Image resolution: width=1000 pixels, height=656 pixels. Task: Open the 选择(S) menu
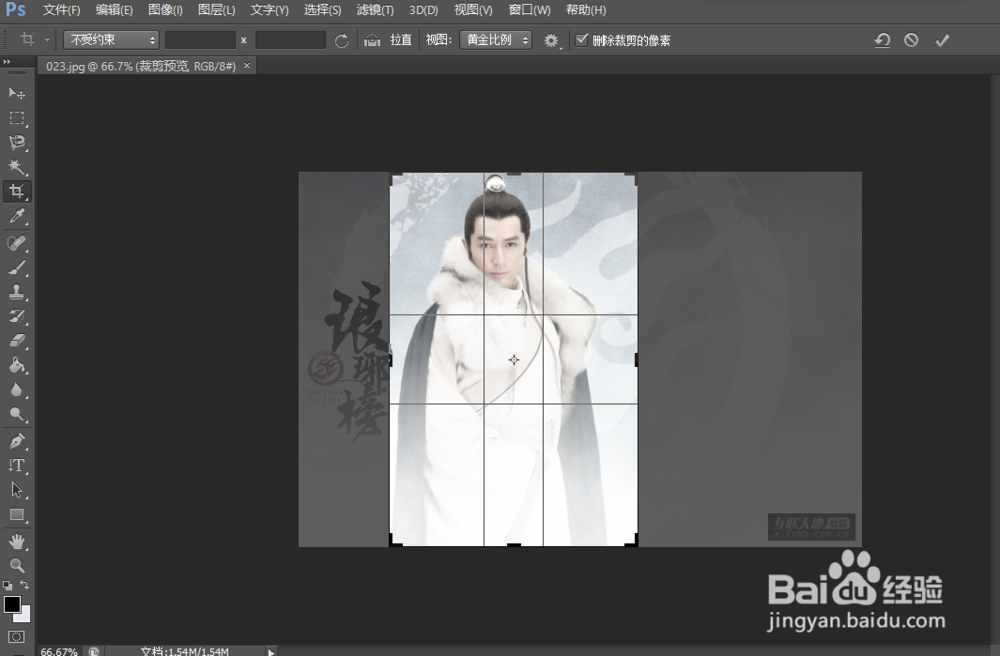[x=322, y=10]
